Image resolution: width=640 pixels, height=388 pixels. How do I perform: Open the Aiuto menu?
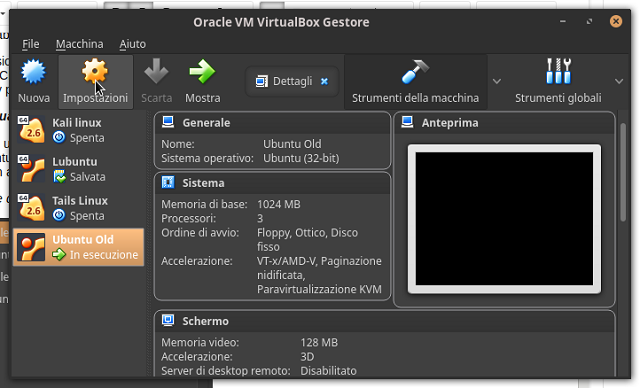pyautogui.click(x=132, y=44)
